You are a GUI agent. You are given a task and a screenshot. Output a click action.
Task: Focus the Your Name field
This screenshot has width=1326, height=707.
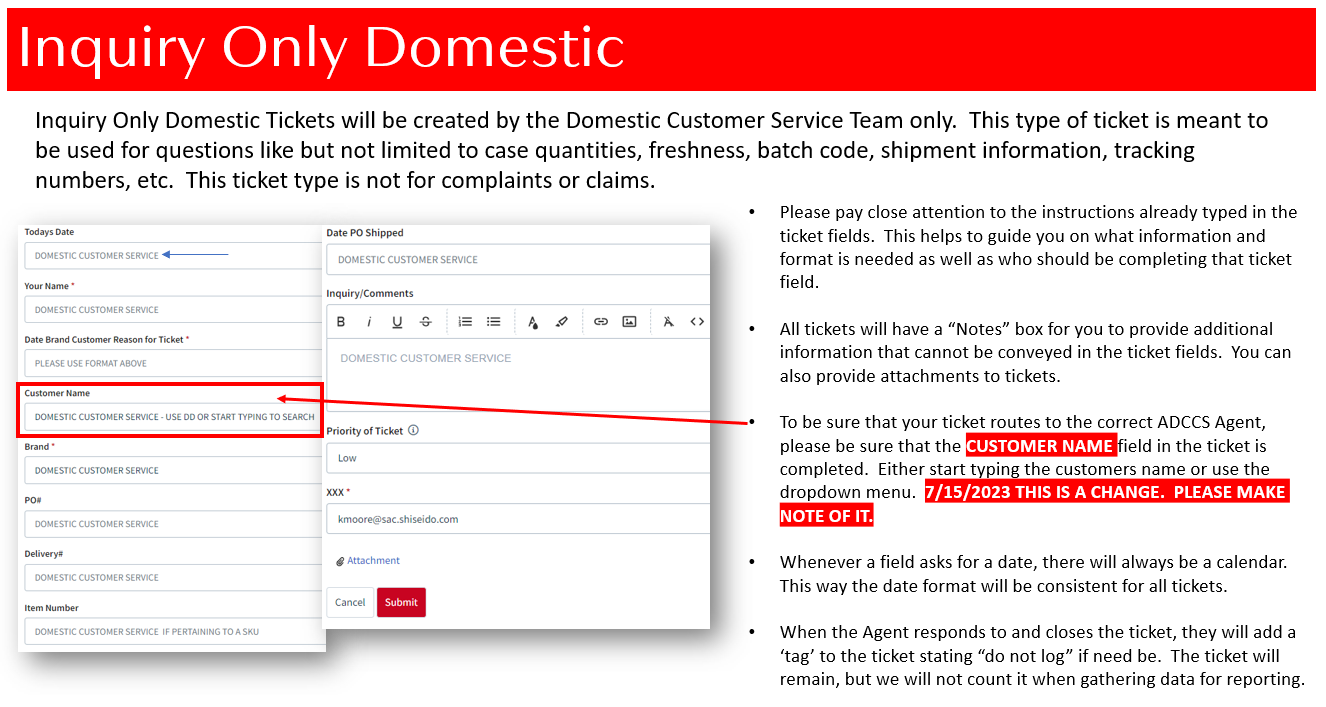[x=173, y=309]
